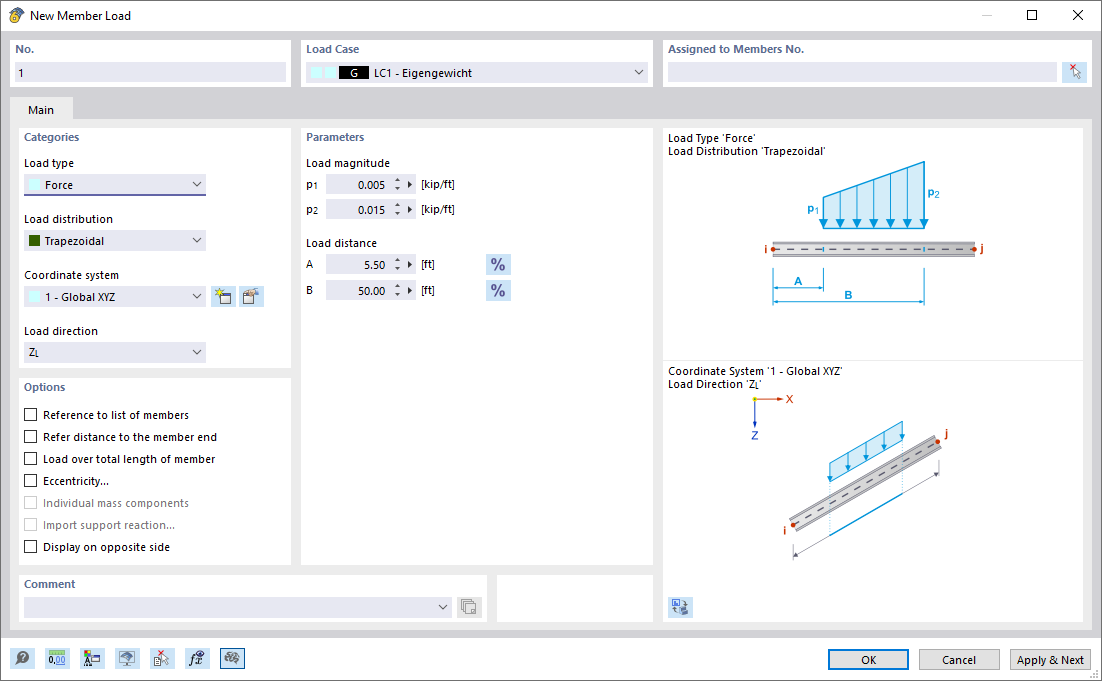Adjust distance B with spinner
This screenshot has height=681, width=1102.
[x=397, y=290]
